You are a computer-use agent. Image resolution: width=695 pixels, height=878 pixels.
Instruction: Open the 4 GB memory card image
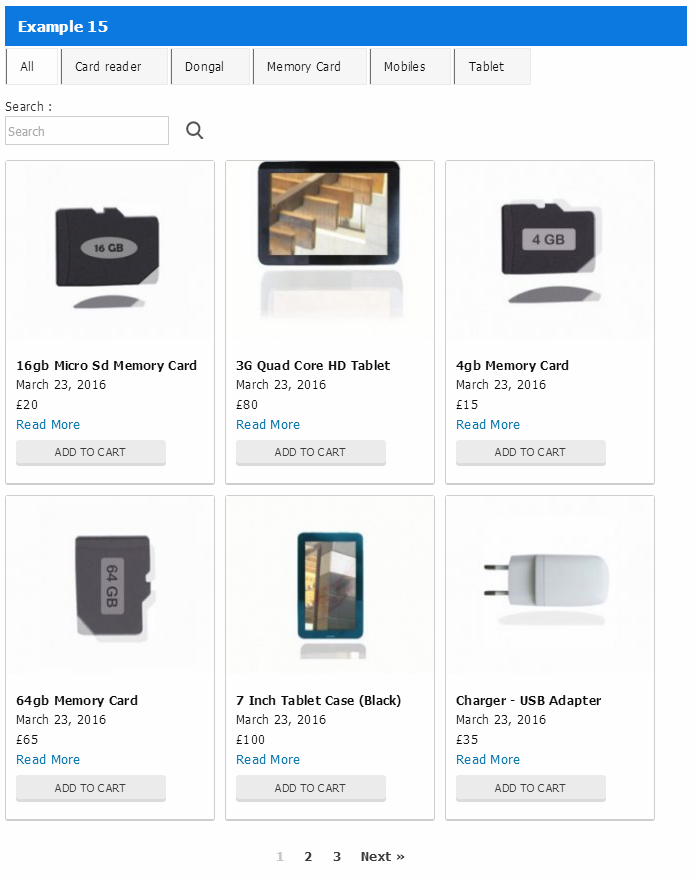pos(550,250)
